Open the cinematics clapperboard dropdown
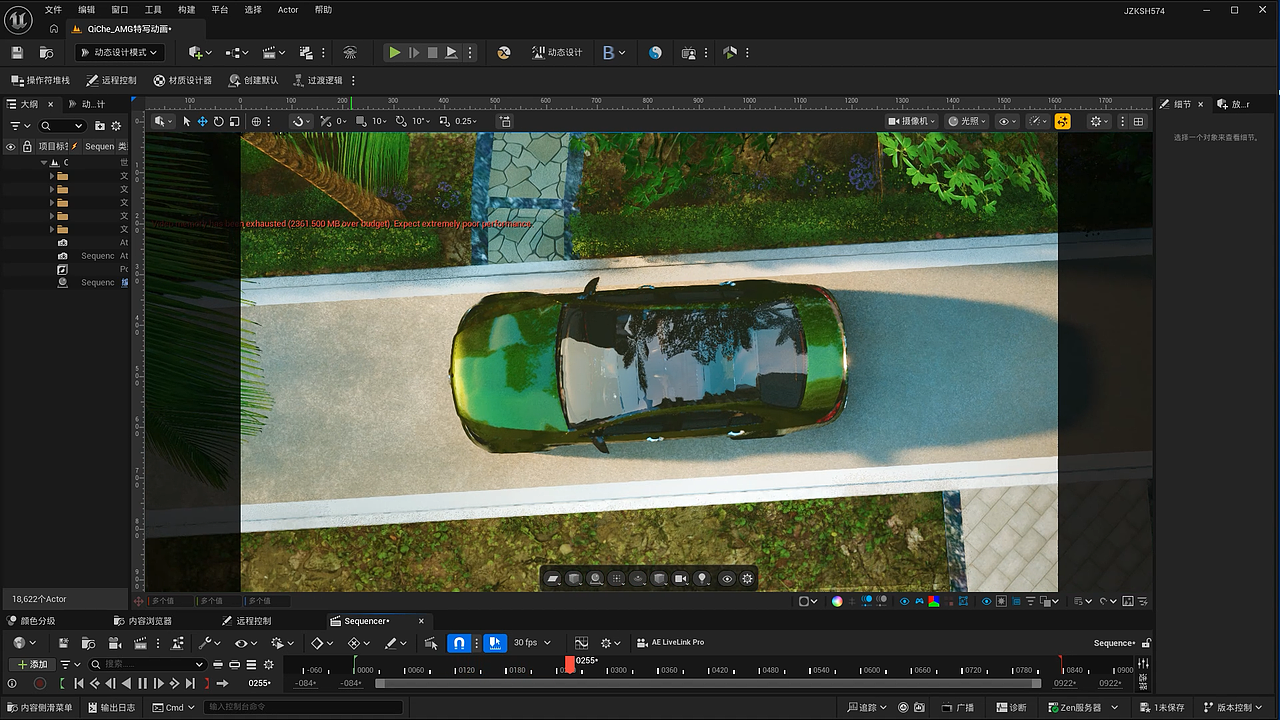 coord(273,52)
